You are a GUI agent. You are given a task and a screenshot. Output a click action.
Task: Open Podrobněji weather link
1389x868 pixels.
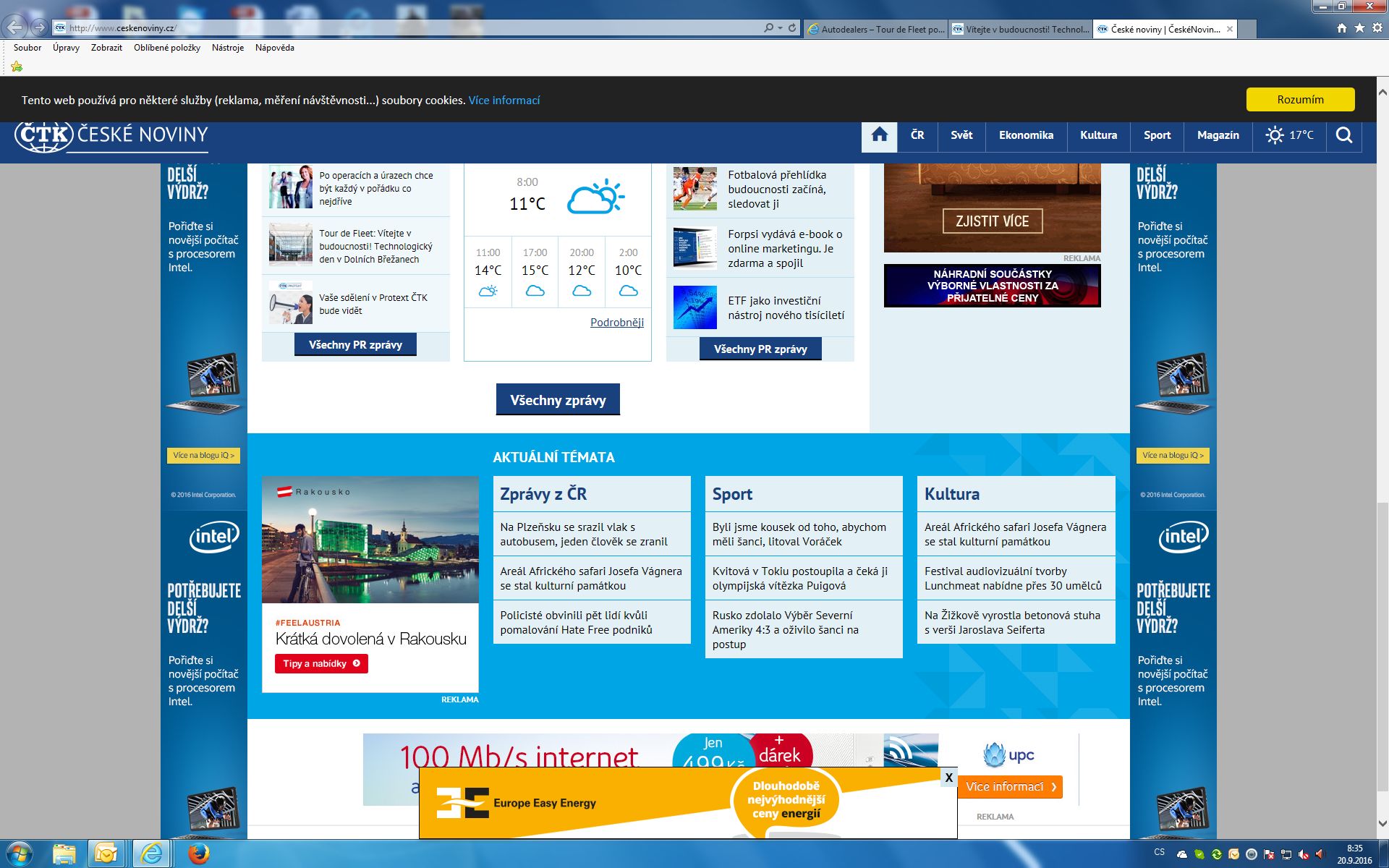pyautogui.click(x=617, y=323)
